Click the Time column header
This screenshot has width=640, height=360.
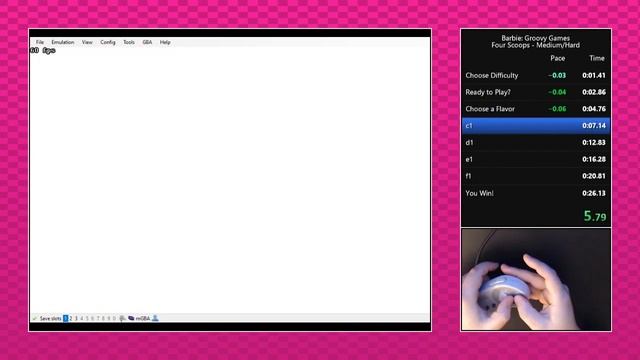pyautogui.click(x=597, y=58)
